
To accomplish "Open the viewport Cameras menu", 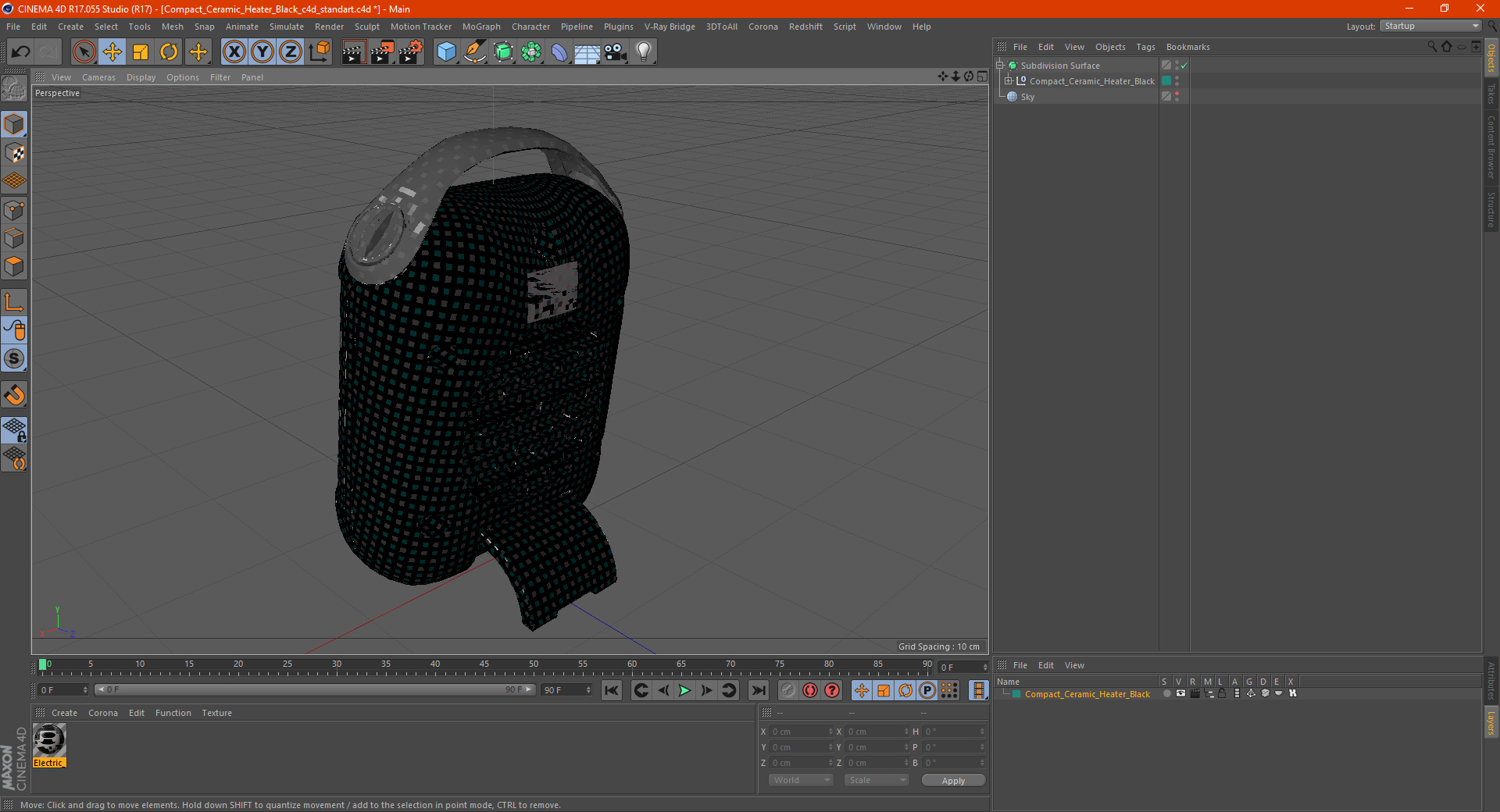I will pos(98,77).
